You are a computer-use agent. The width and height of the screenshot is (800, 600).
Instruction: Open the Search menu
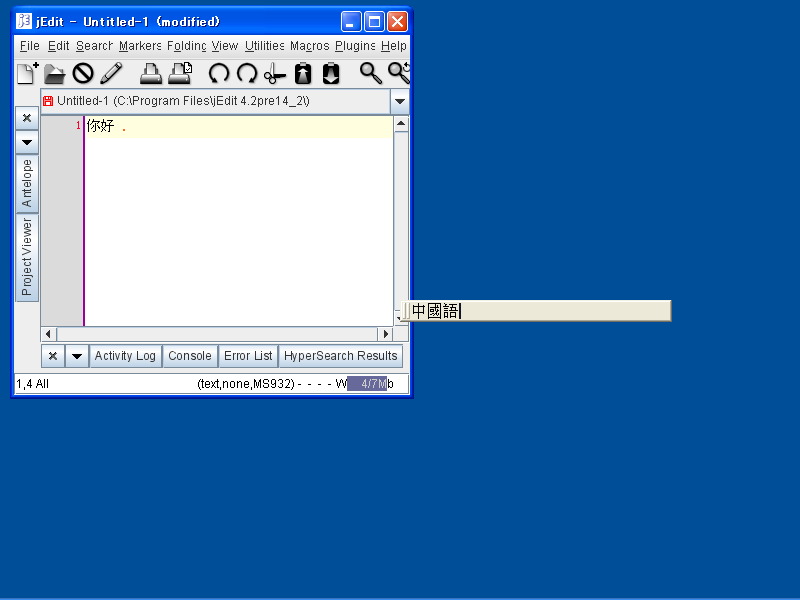[x=94, y=46]
